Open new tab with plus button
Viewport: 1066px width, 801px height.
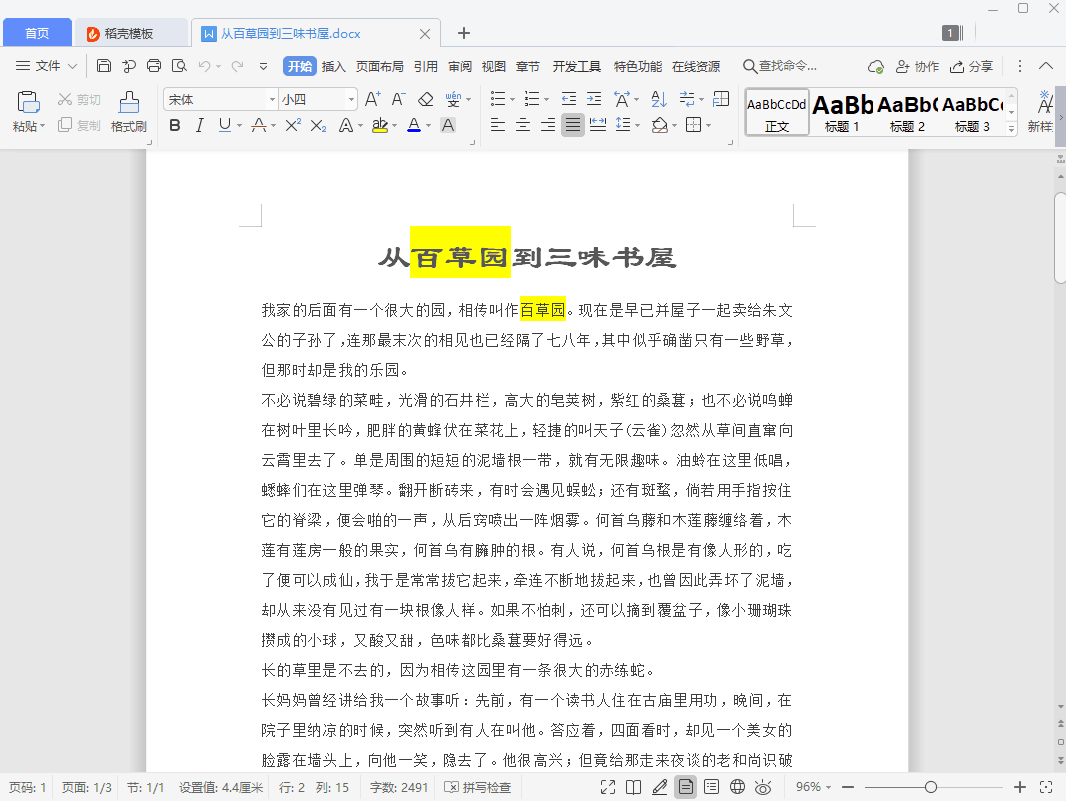coord(464,33)
